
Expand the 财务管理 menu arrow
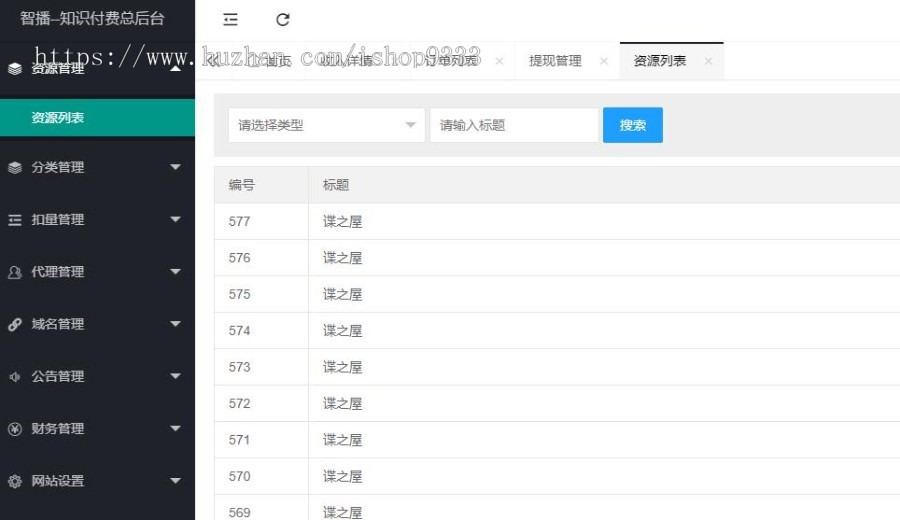(x=176, y=428)
